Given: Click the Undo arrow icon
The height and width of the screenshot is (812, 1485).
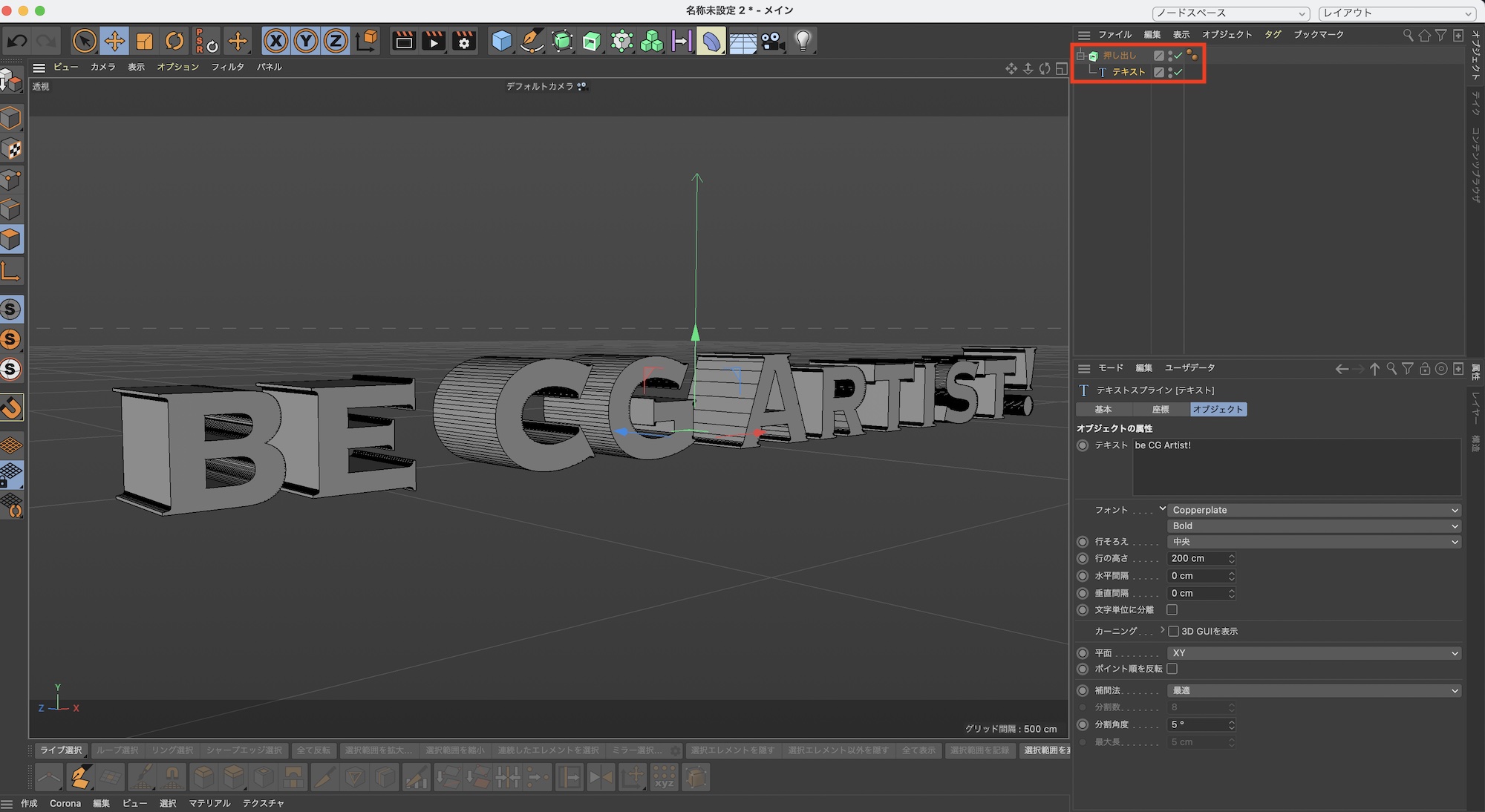Looking at the screenshot, I should (x=17, y=41).
